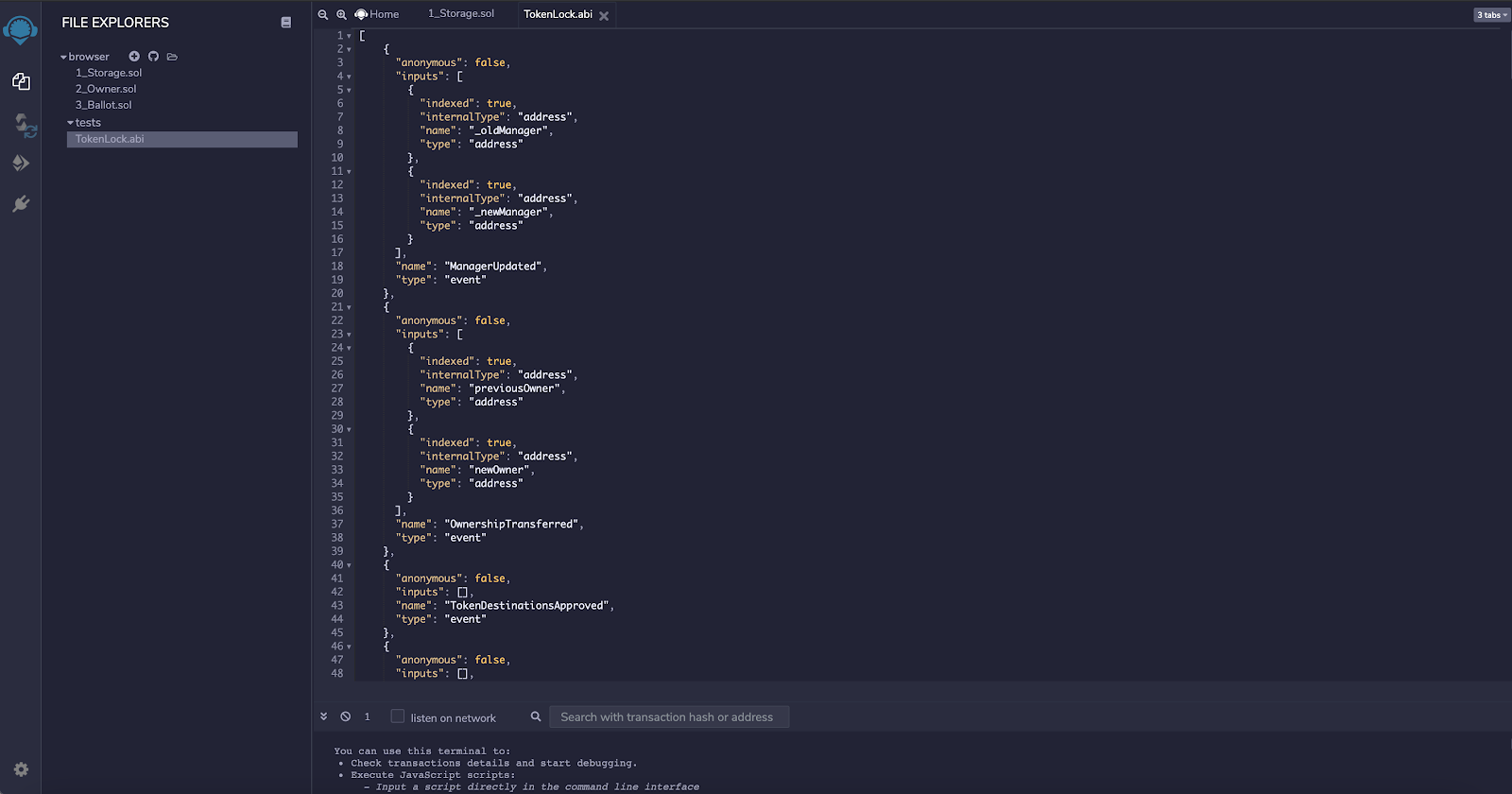
Task: Fold the object at line 5
Action: pos(349,90)
